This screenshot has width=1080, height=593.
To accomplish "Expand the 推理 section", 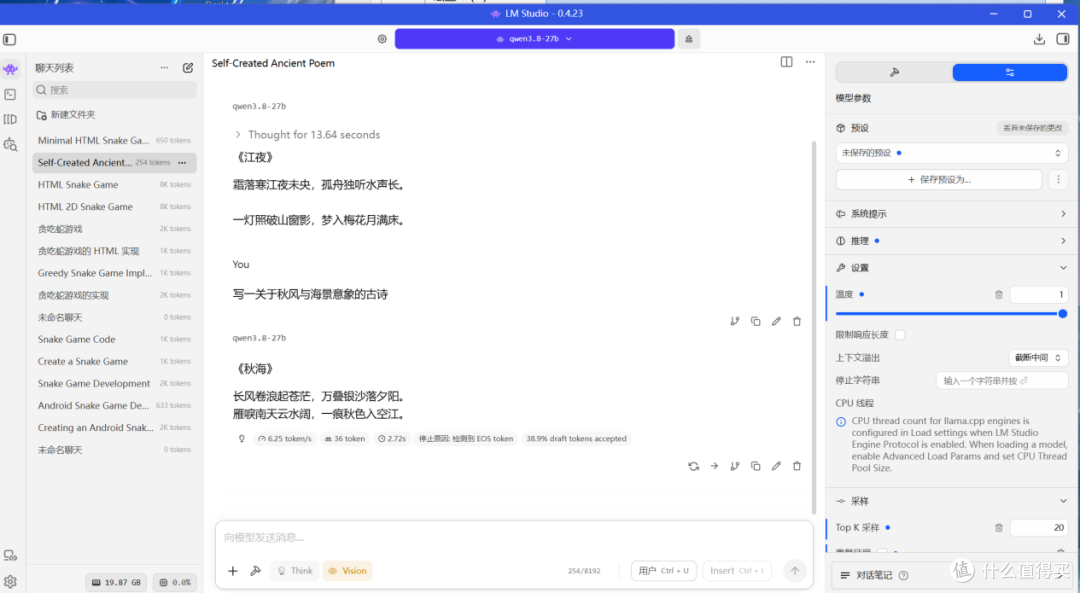I will tap(952, 241).
